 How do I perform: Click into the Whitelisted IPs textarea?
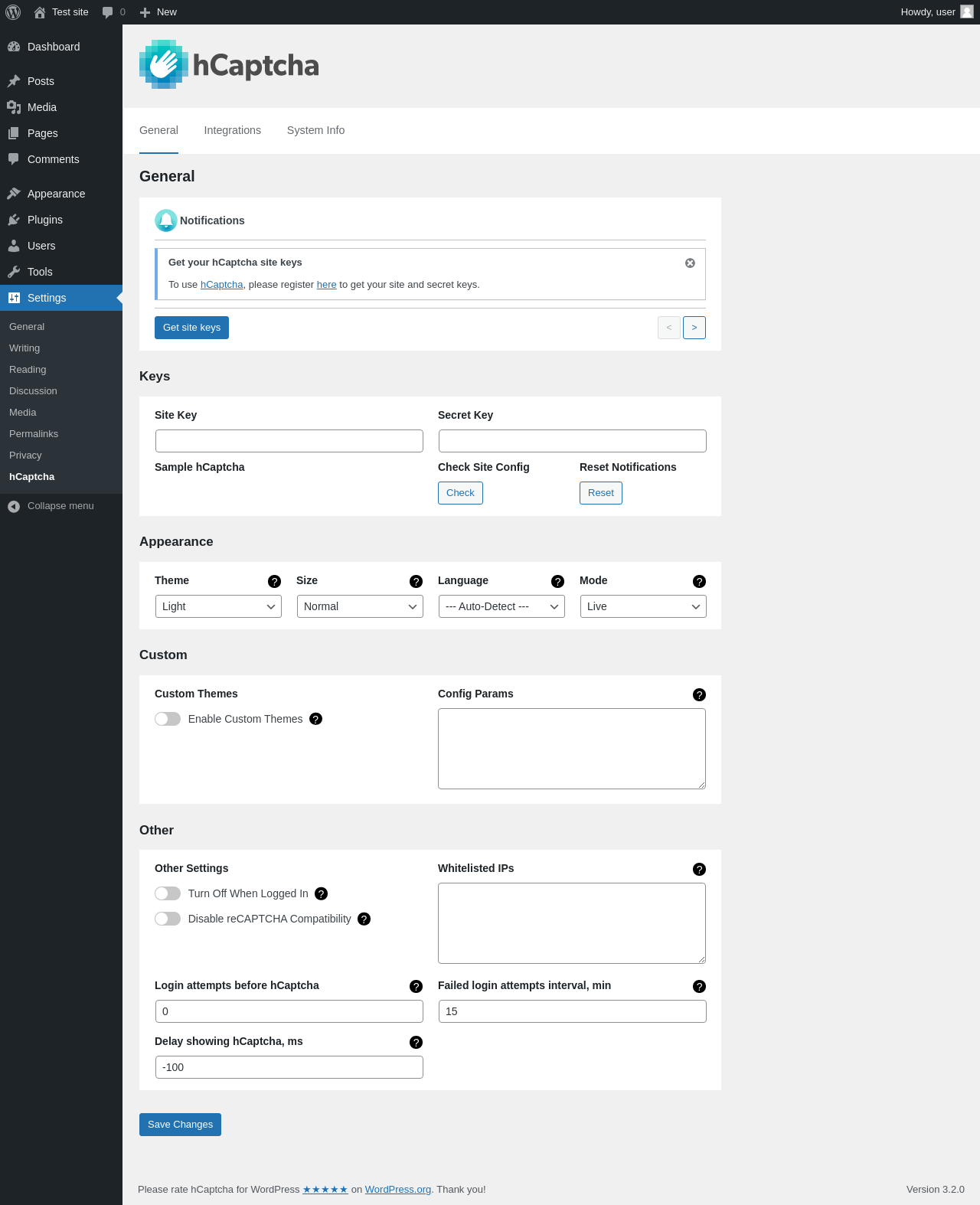(x=572, y=923)
